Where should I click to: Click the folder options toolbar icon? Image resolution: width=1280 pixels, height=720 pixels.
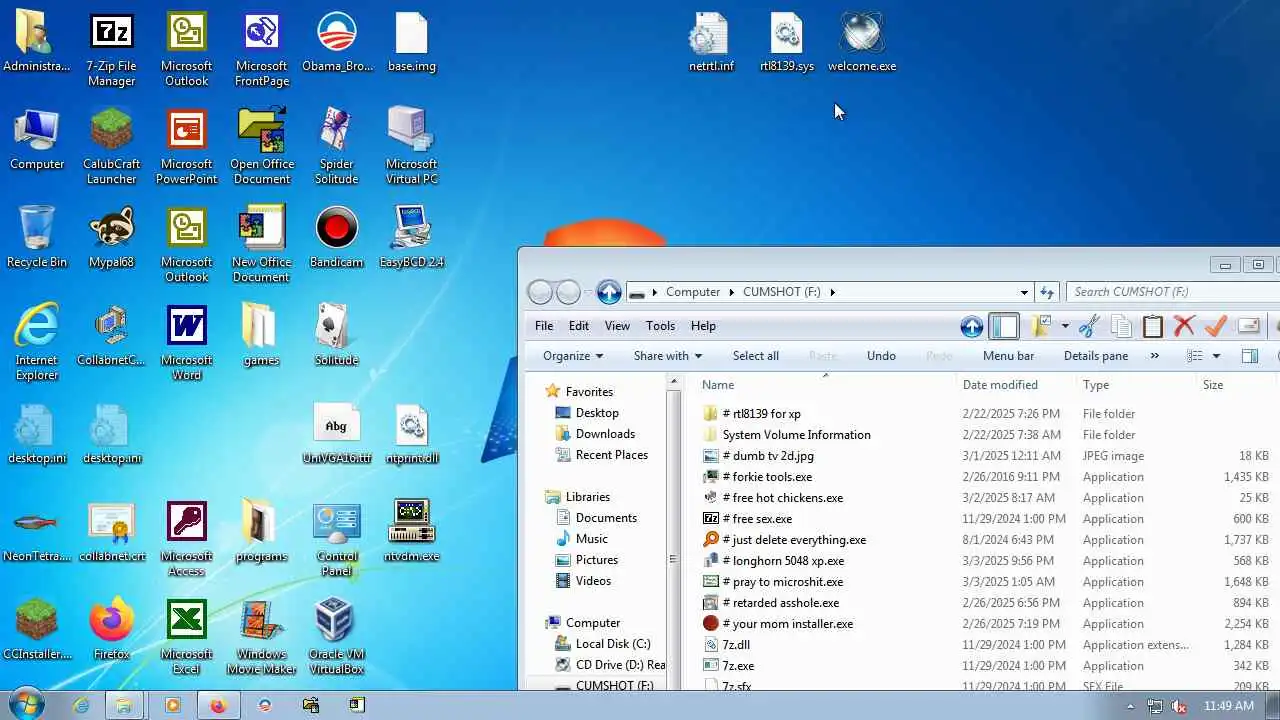pyautogui.click(x=1042, y=326)
